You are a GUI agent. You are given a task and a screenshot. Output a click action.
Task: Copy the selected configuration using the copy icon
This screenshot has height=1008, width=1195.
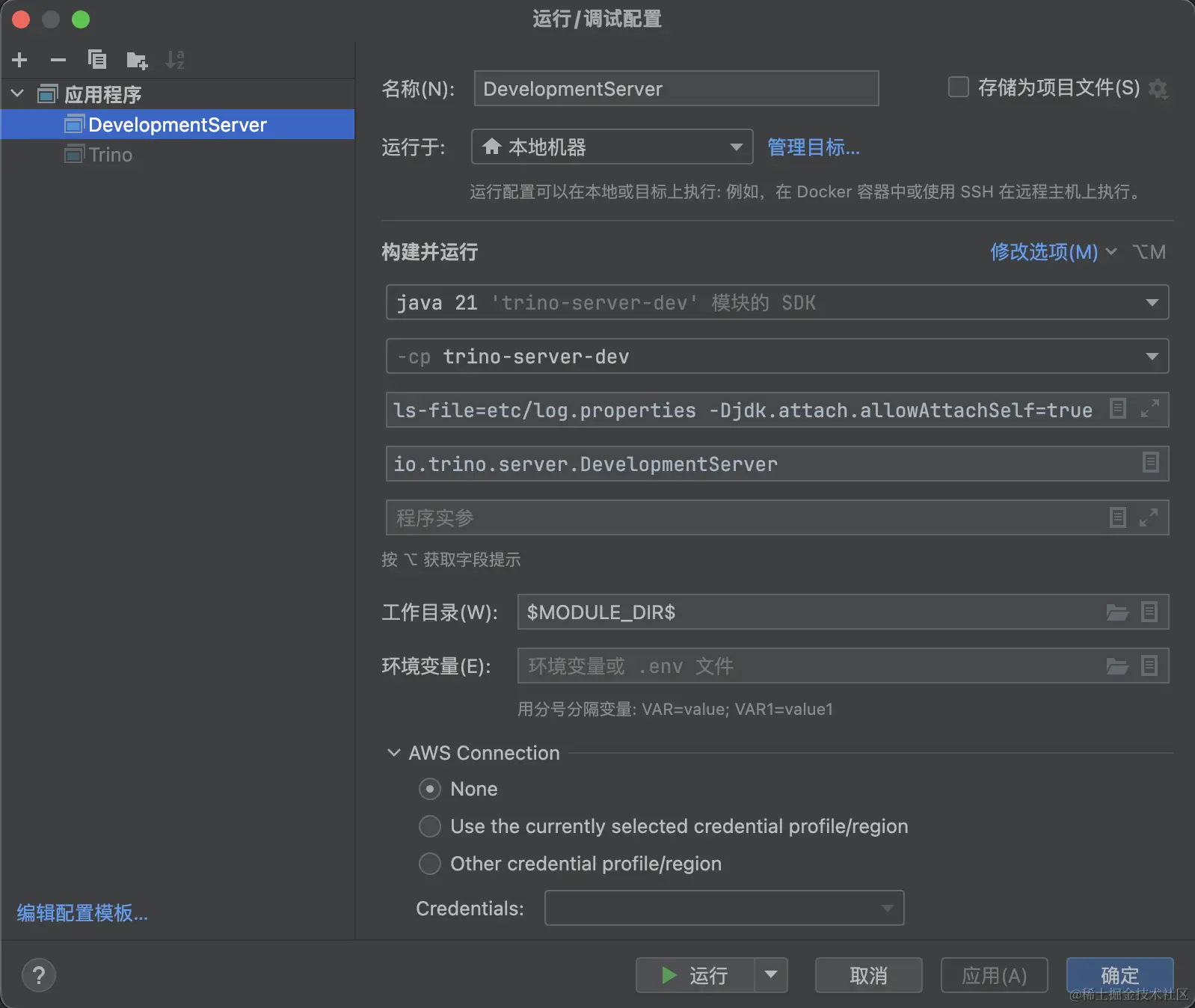(97, 60)
